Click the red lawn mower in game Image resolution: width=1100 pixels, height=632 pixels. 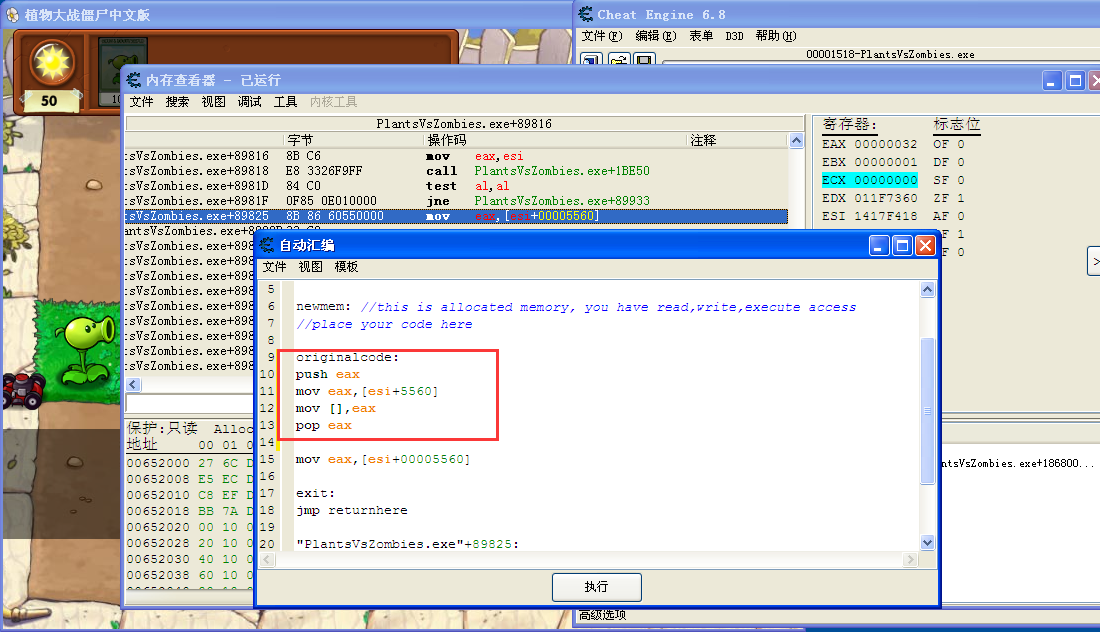(23, 390)
